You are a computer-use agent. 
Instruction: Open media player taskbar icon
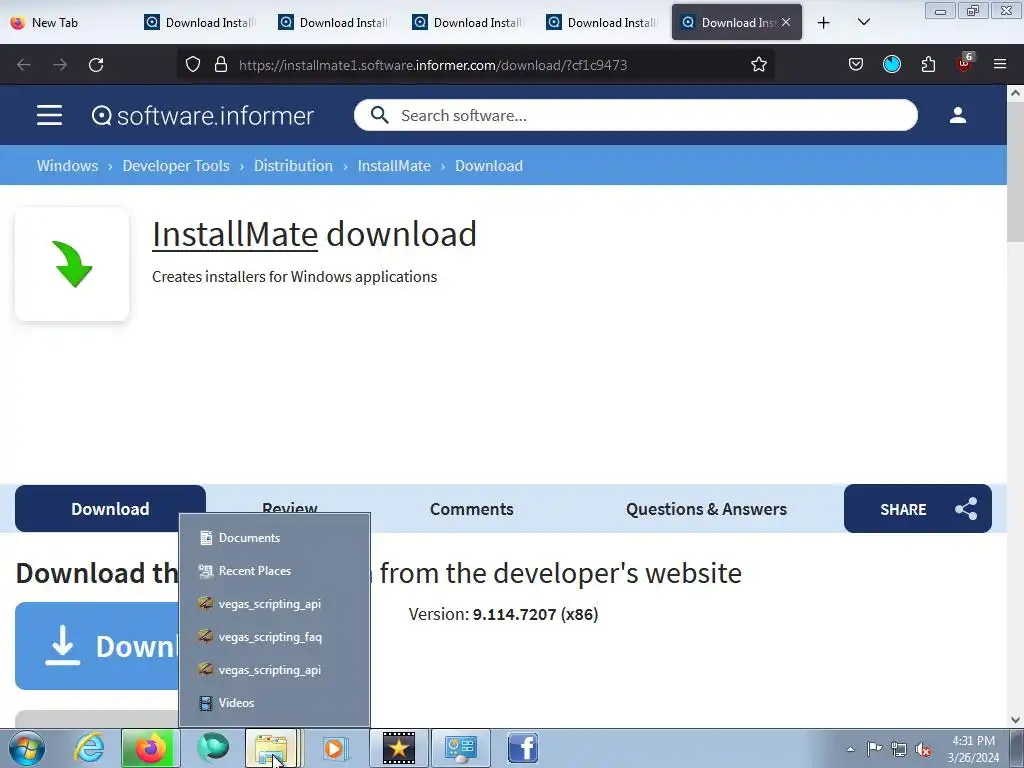click(x=336, y=748)
